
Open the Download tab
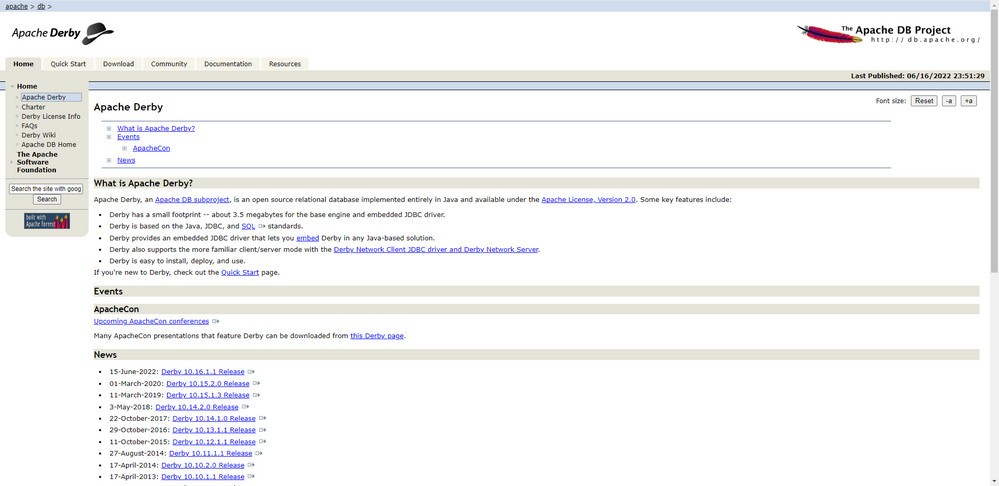(x=119, y=64)
